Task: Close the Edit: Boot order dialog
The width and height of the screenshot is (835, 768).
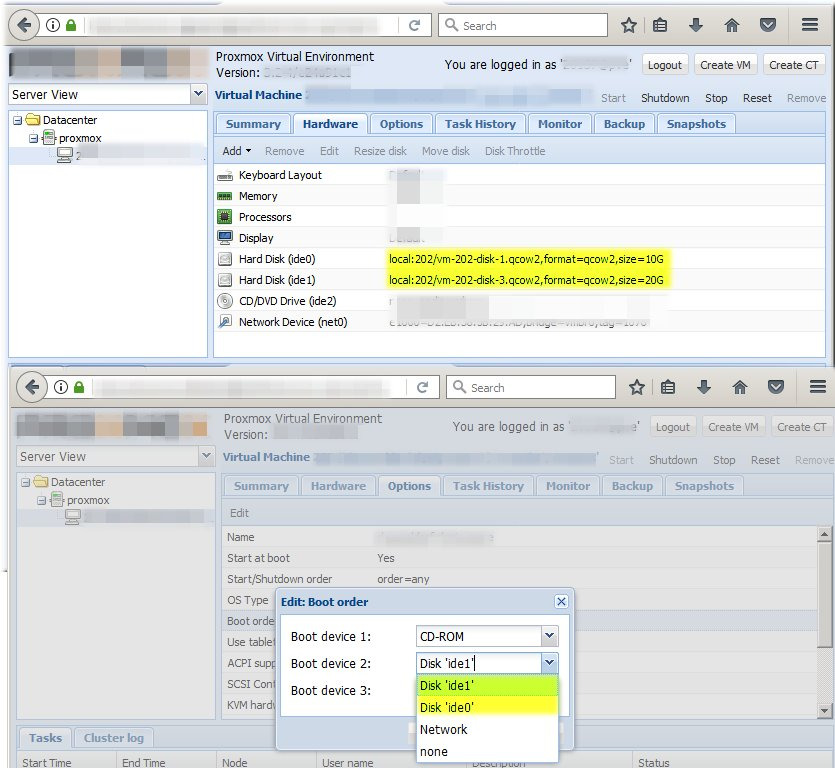Action: [x=561, y=601]
